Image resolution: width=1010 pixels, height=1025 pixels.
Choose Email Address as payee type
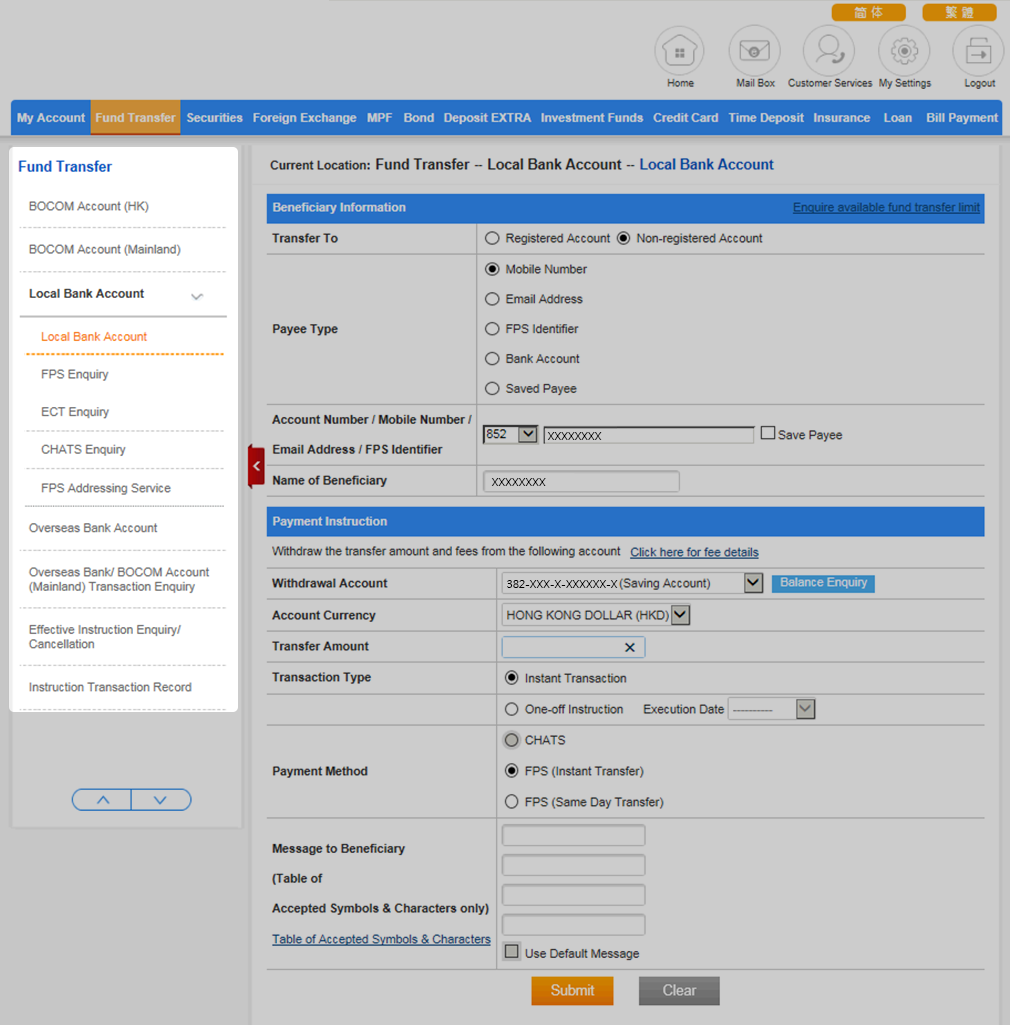coord(492,299)
